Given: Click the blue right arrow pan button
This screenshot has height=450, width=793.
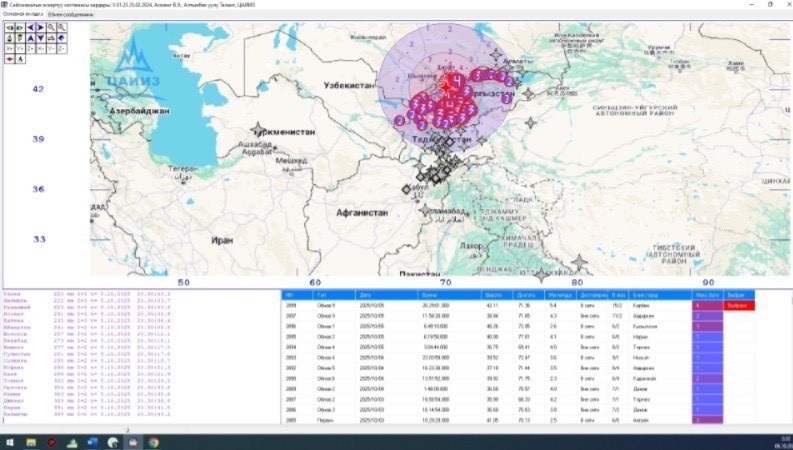Looking at the screenshot, I should (41, 27).
